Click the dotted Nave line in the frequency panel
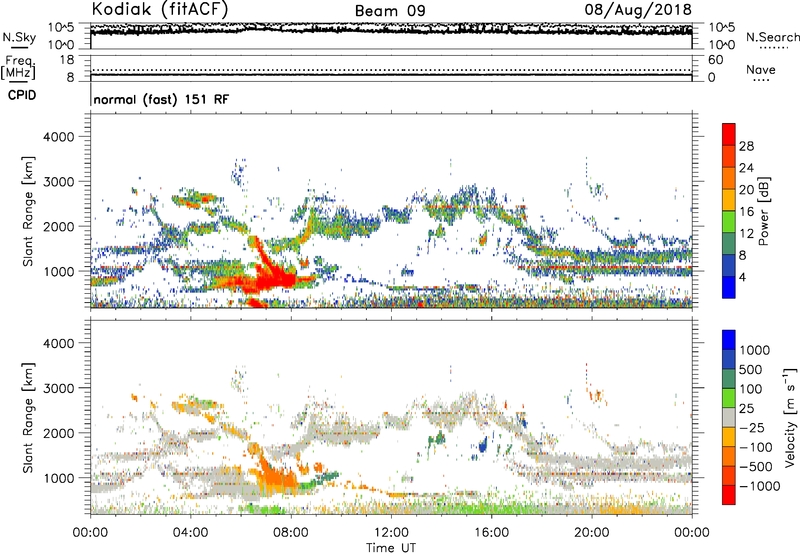800x554 pixels. click(x=391, y=70)
